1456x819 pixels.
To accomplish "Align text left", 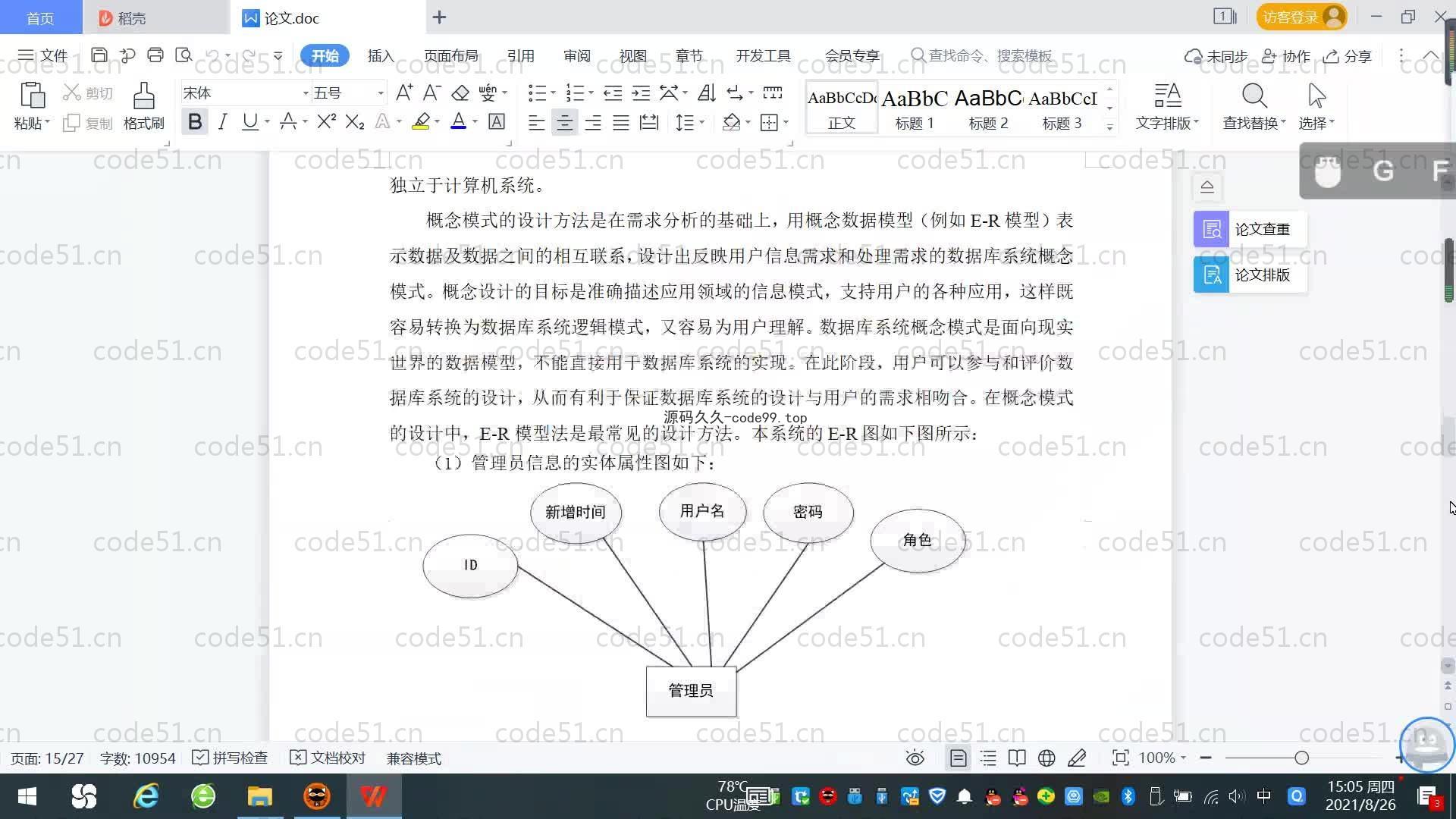I will pos(536,122).
